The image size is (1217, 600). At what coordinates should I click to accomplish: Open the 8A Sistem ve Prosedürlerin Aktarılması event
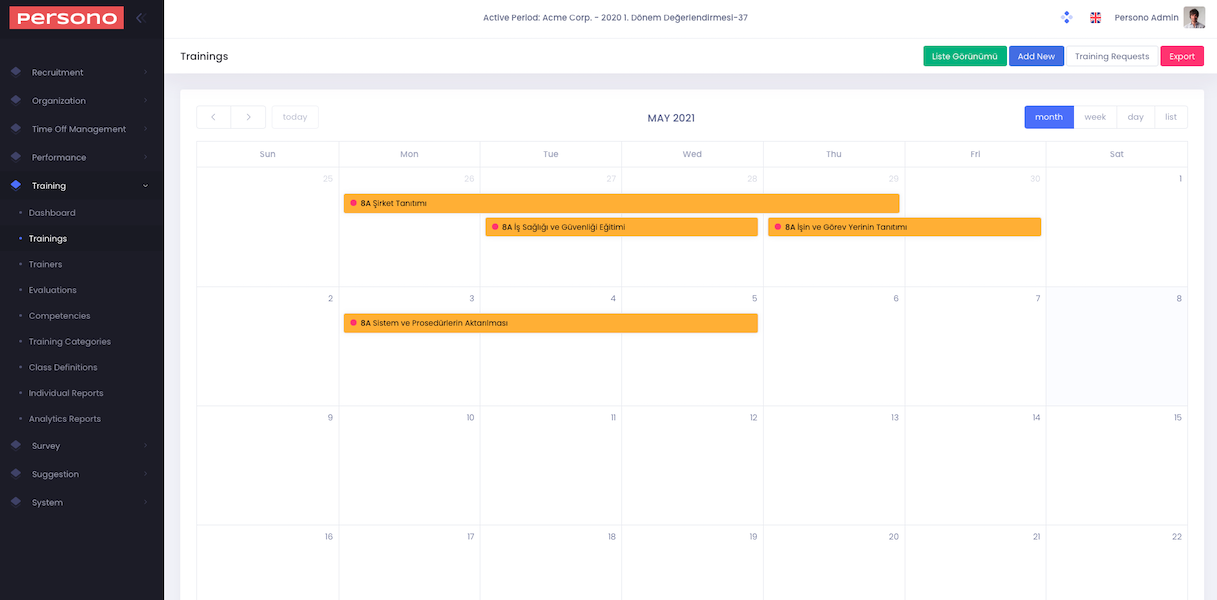click(551, 323)
